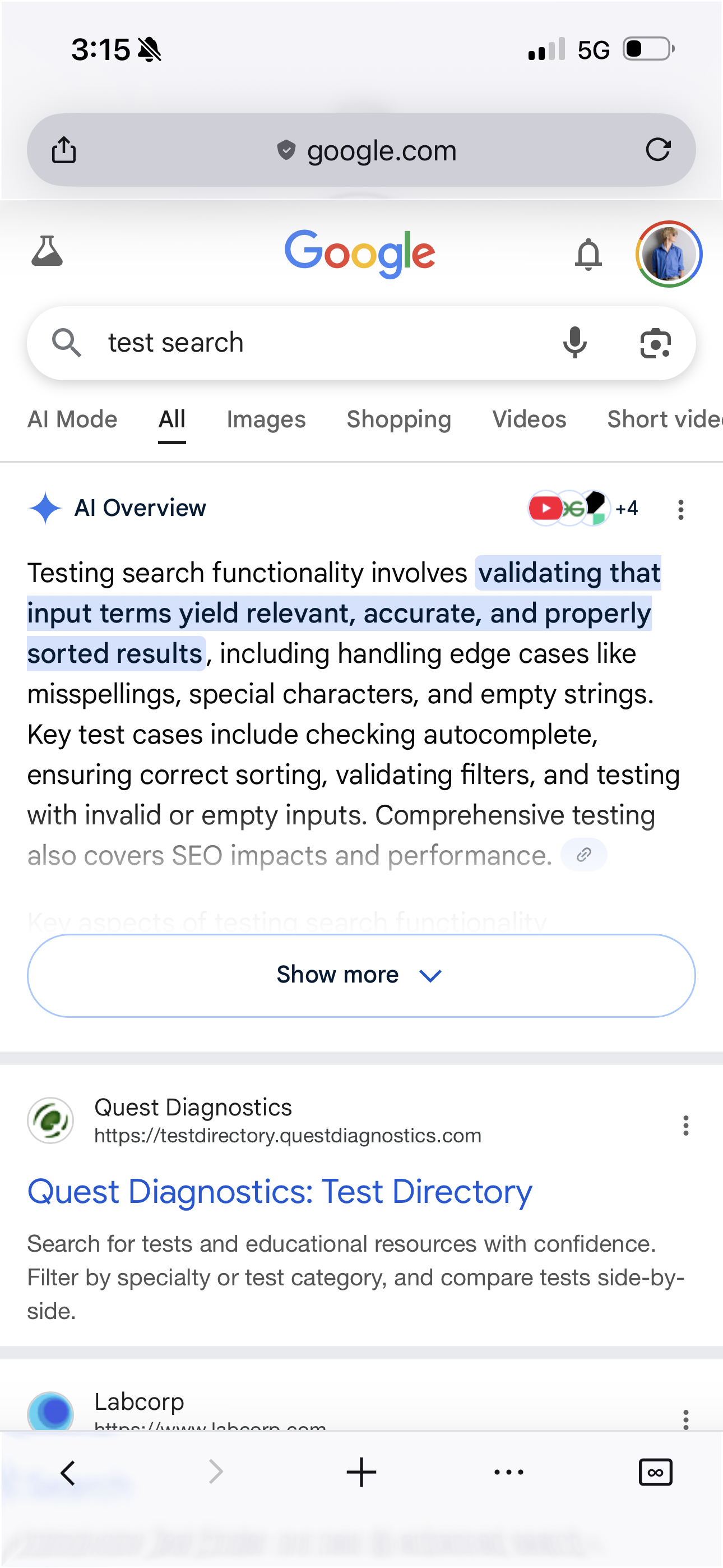723x1568 pixels.
Task: Go back using browser back arrow
Action: point(68,1473)
